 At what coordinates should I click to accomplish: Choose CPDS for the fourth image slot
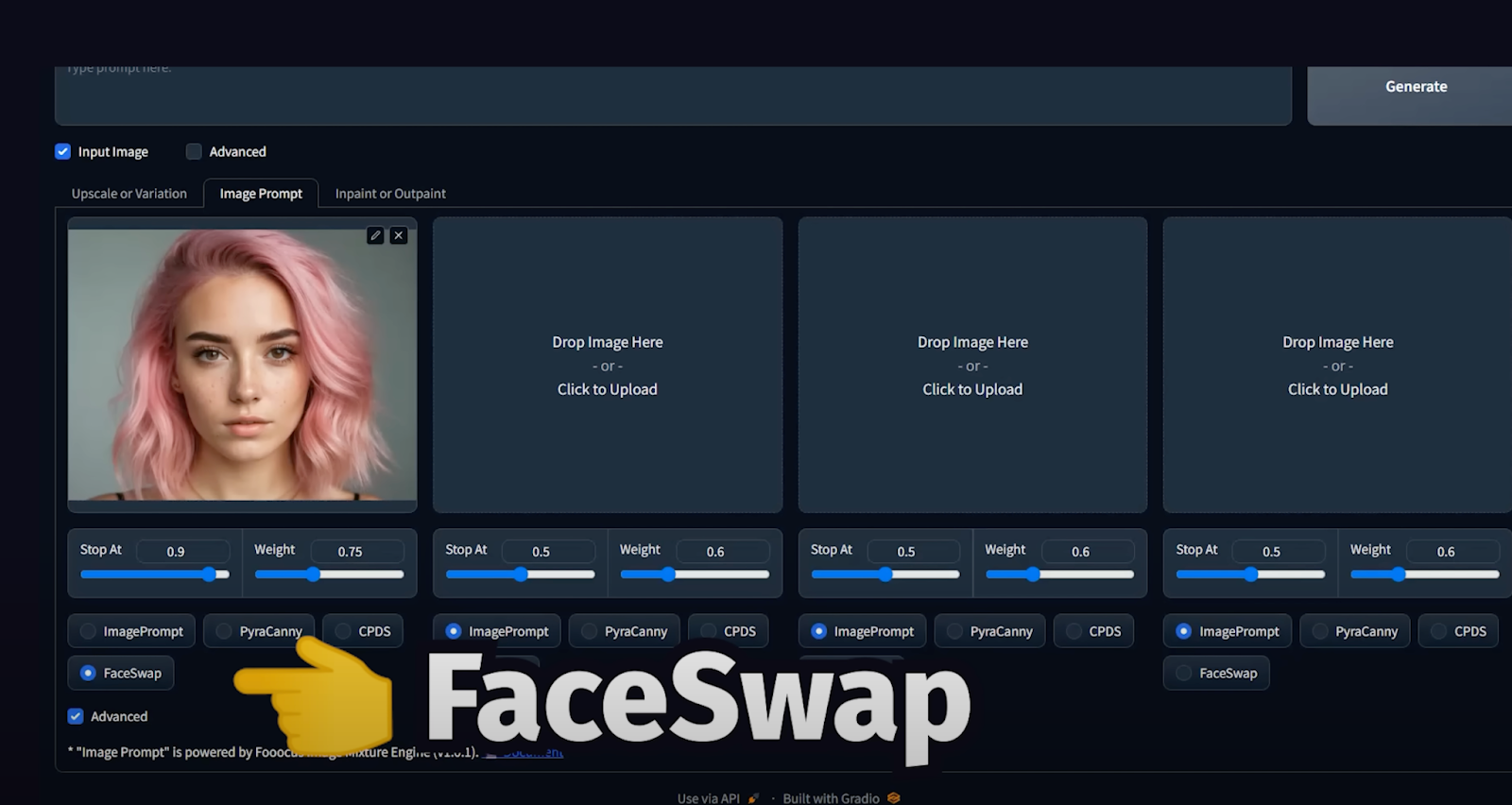(1459, 631)
